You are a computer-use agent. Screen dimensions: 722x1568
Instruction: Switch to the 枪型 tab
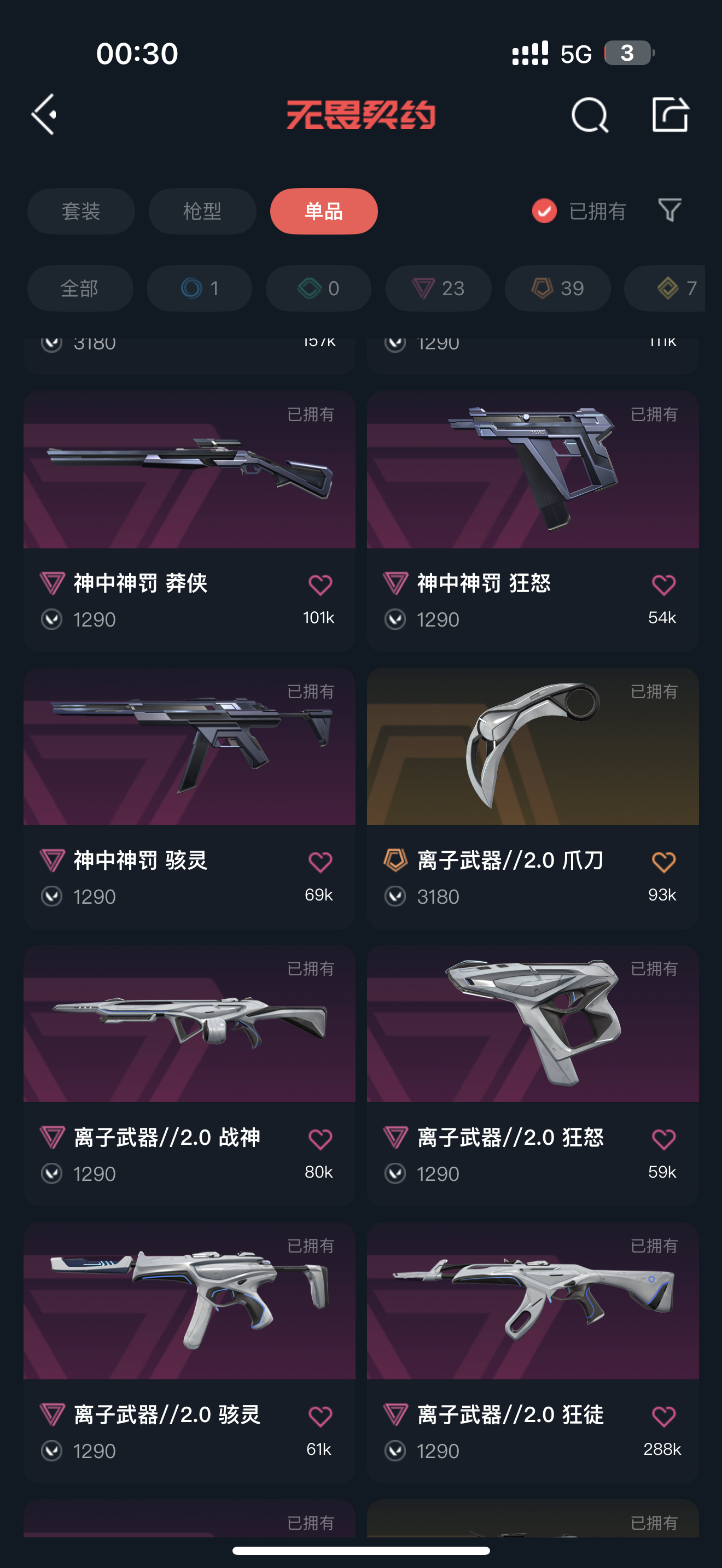202,211
